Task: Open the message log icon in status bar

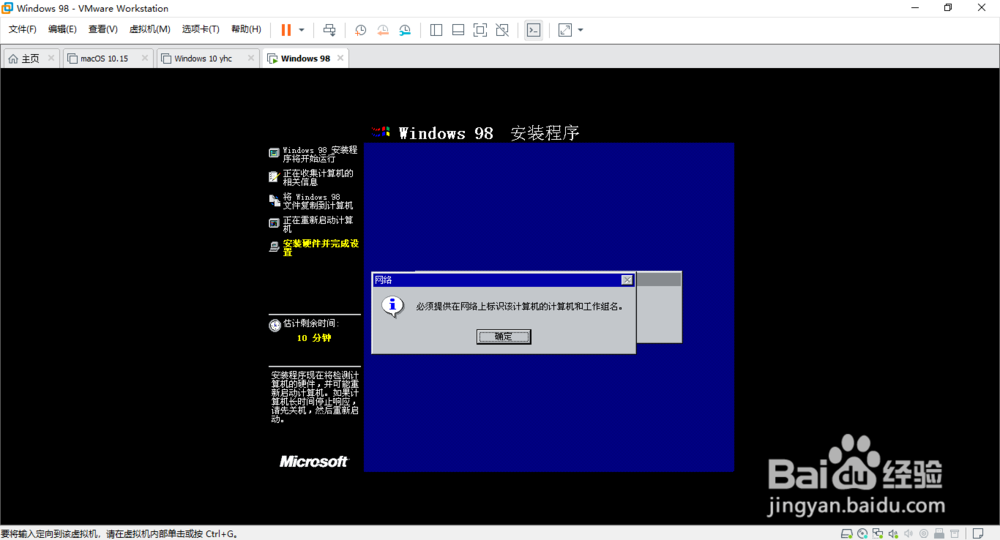Action: point(978,534)
